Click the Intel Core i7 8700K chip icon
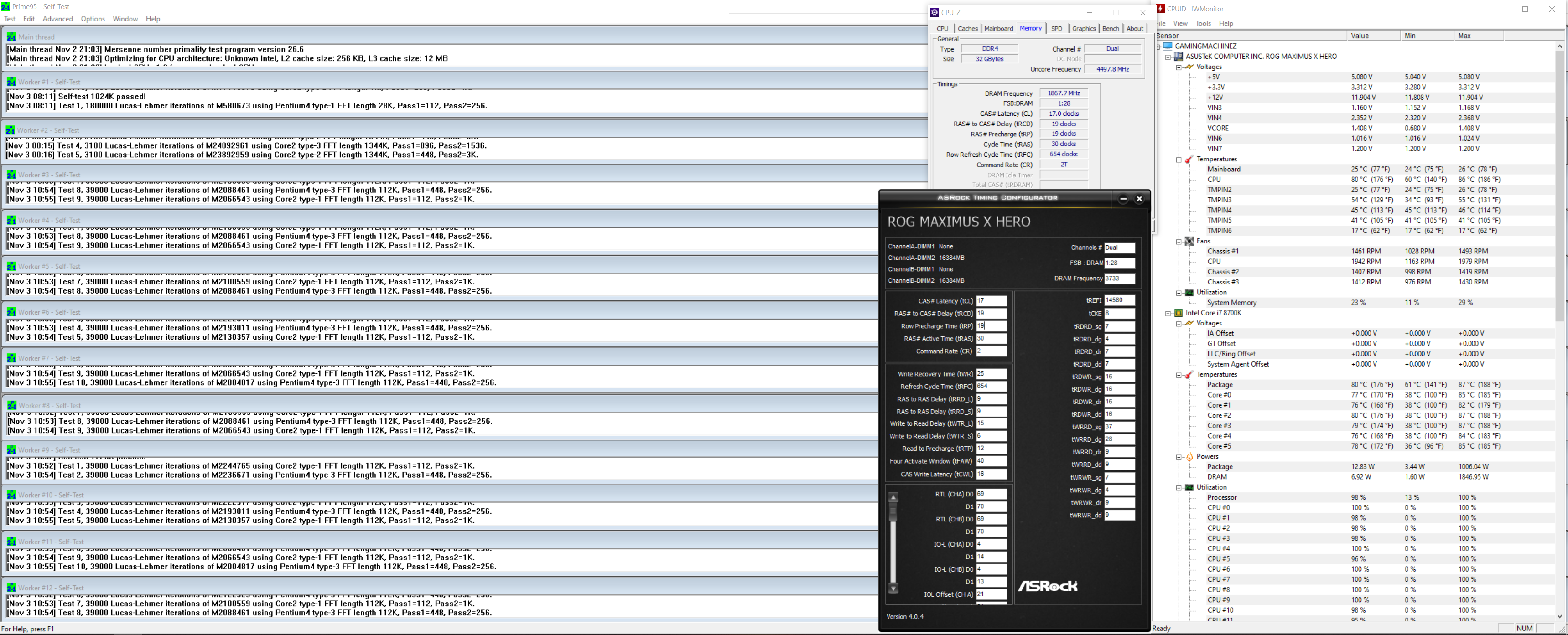This screenshot has height=635, width=1568. point(1179,313)
